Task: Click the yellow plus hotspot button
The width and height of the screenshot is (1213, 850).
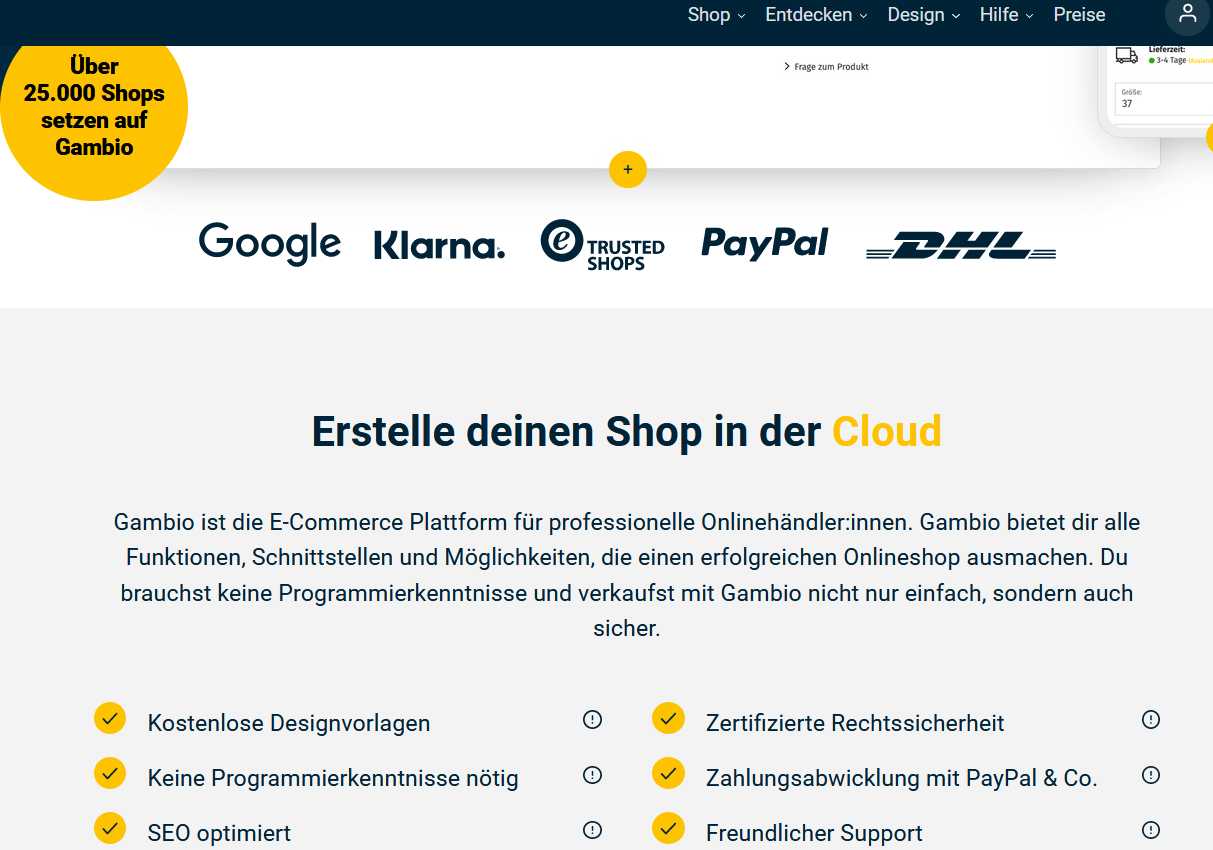Action: click(x=628, y=169)
